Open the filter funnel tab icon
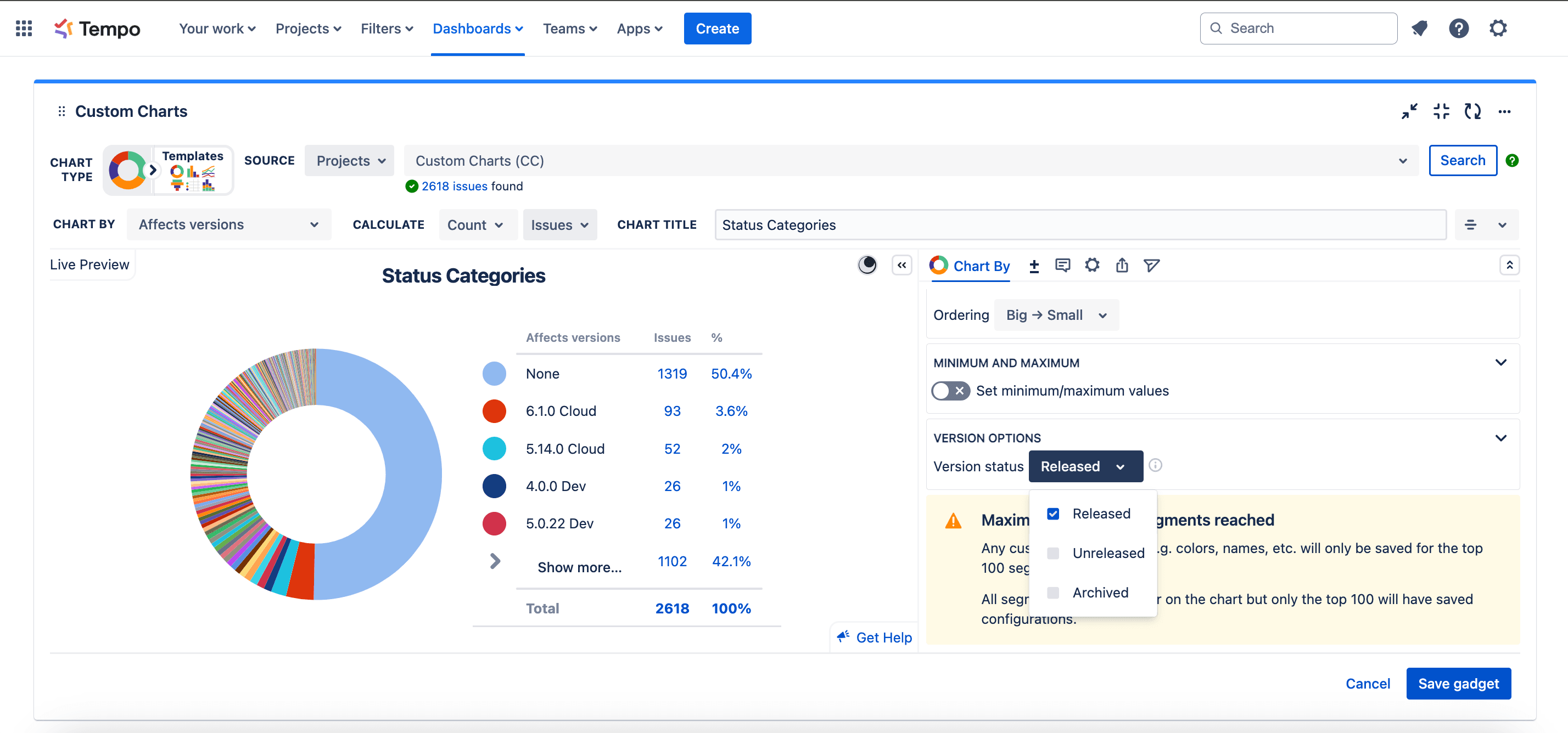Screen dimensions: 1568x733 1151,265
